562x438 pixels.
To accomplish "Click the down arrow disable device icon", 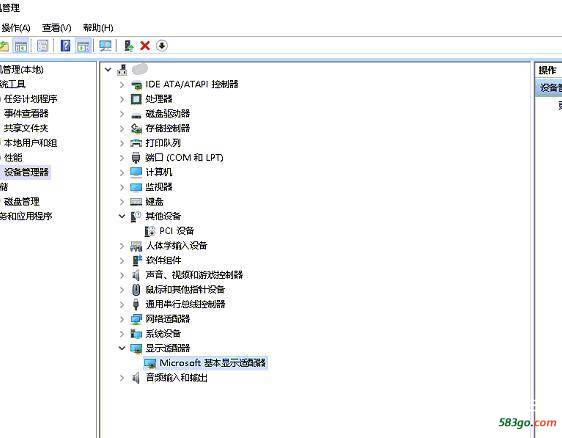I will pos(162,46).
